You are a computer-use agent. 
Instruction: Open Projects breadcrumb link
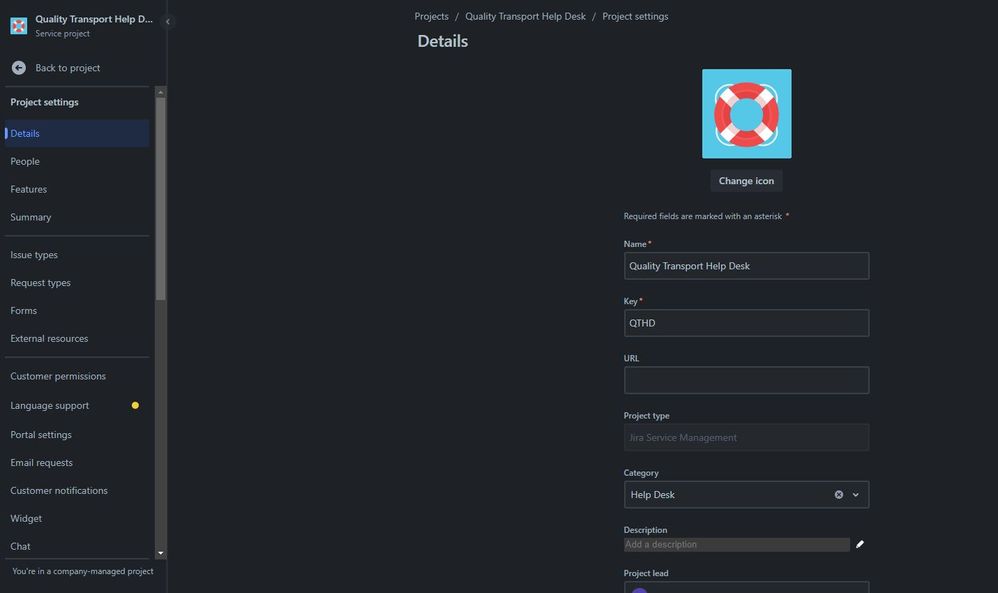pyautogui.click(x=432, y=17)
